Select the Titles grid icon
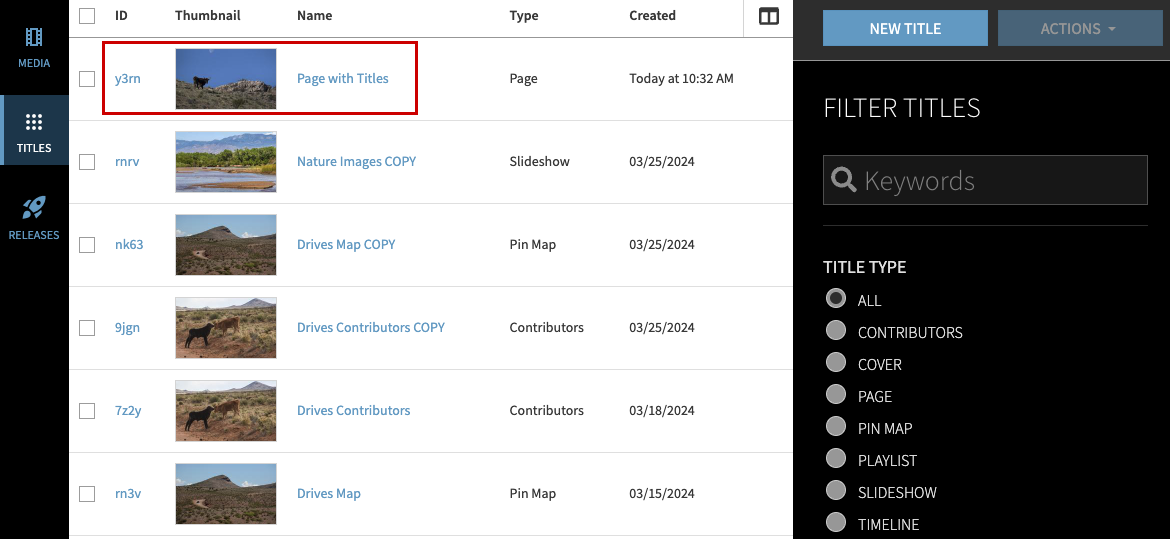This screenshot has height=539, width=1170. click(34, 123)
